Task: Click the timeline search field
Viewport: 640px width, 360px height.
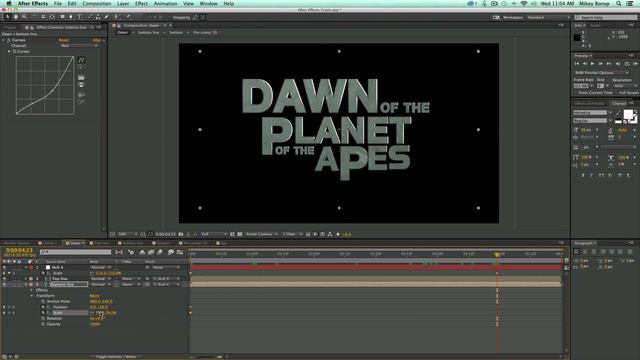Action: 76,252
